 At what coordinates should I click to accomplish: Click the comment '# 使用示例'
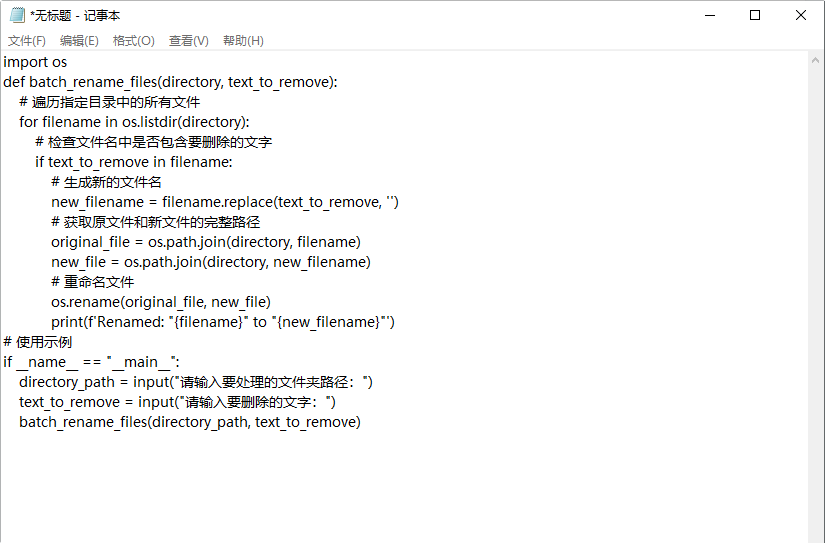coord(37,342)
